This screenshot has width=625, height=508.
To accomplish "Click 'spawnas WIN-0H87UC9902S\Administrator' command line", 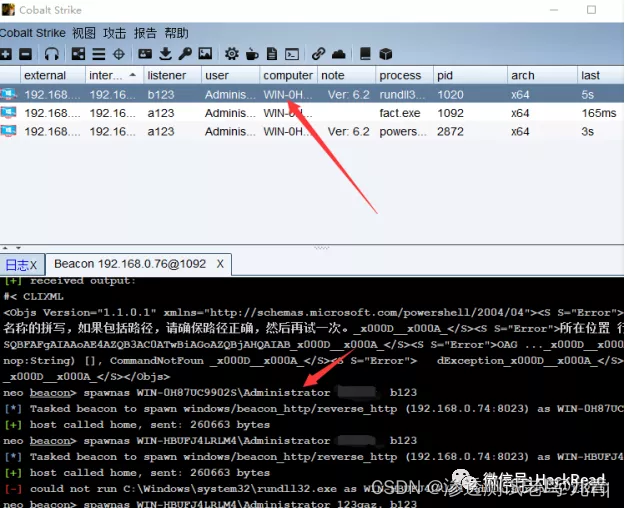I will [x=207, y=393].
